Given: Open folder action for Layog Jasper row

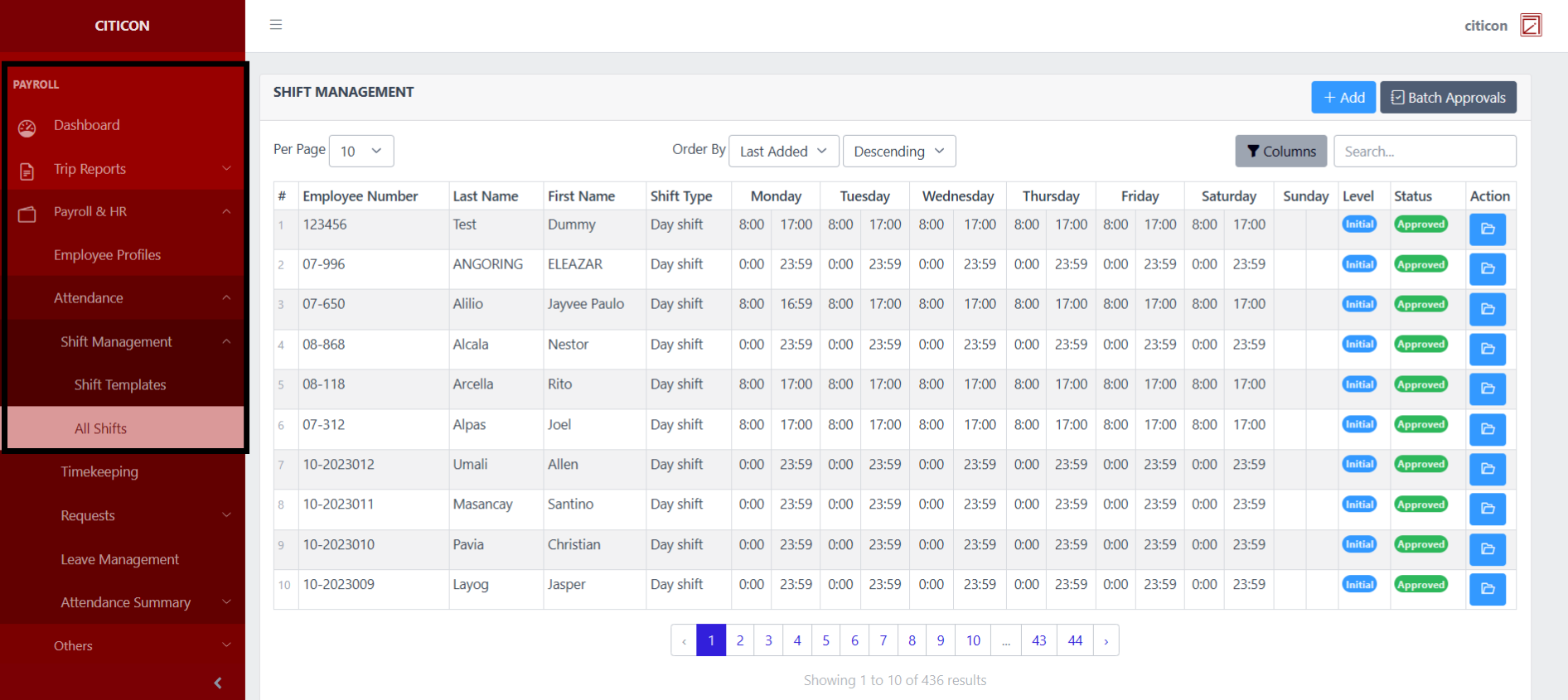Looking at the screenshot, I should coord(1487,589).
